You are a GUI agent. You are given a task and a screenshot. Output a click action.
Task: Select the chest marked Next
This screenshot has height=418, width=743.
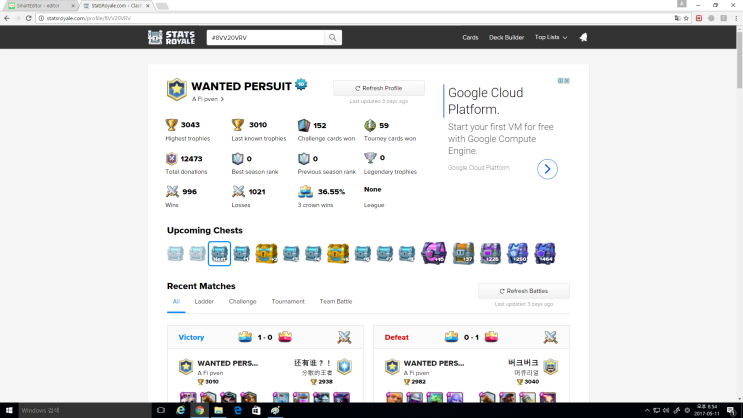click(x=219, y=253)
